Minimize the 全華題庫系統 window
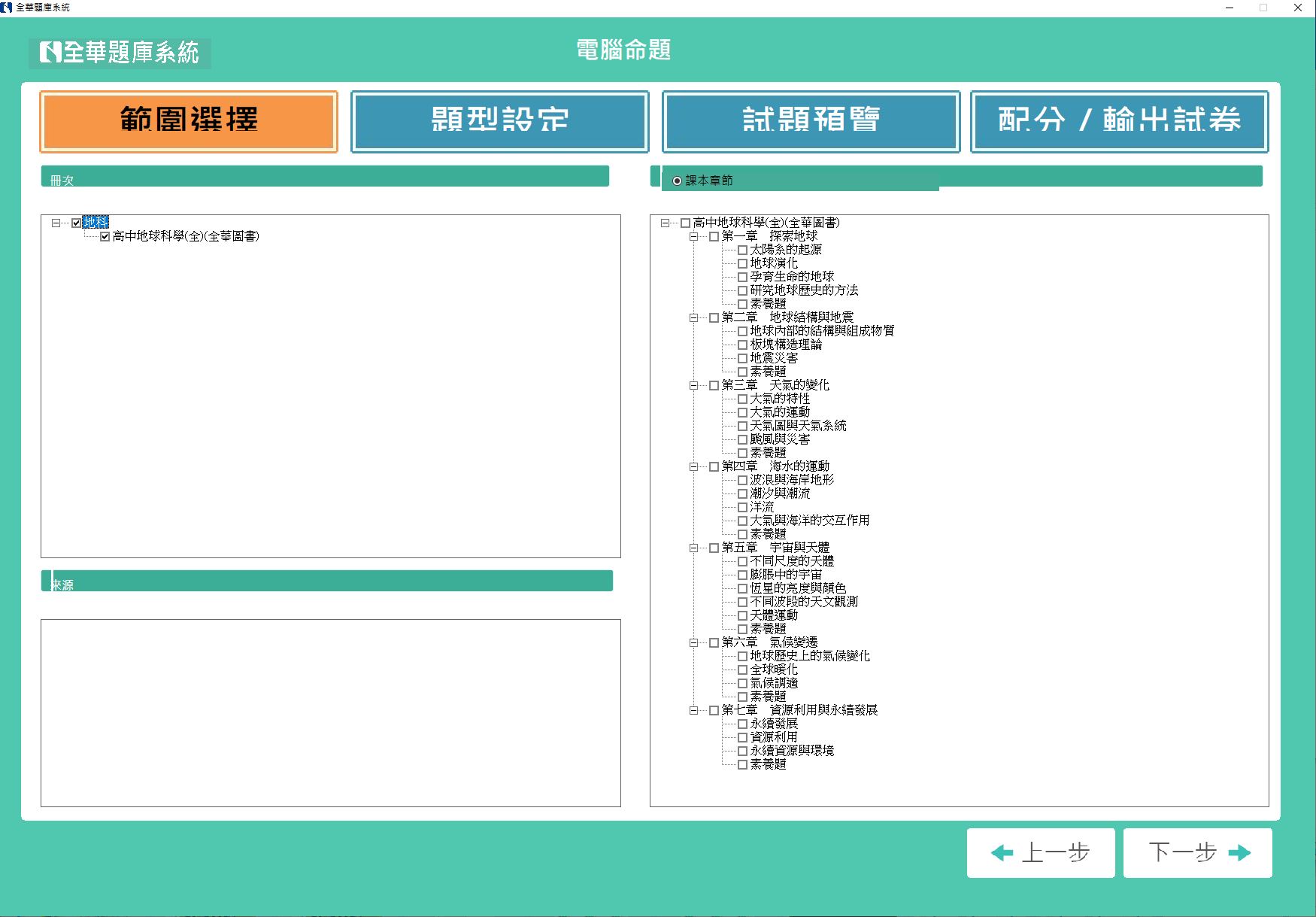1316x917 pixels. (x=1230, y=8)
